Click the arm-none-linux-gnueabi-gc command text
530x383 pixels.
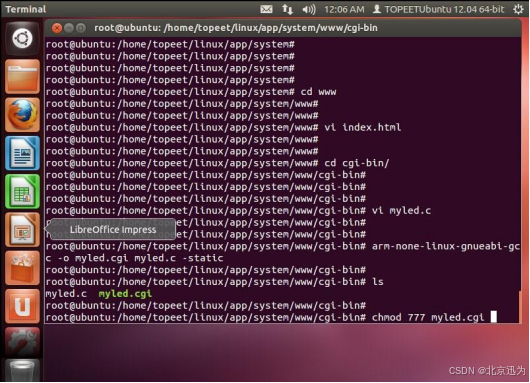tap(445, 246)
